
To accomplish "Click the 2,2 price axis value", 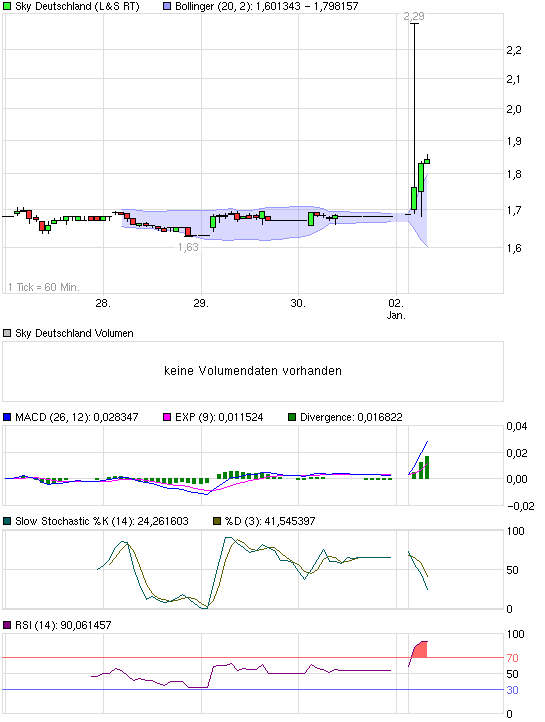I will (x=514, y=50).
